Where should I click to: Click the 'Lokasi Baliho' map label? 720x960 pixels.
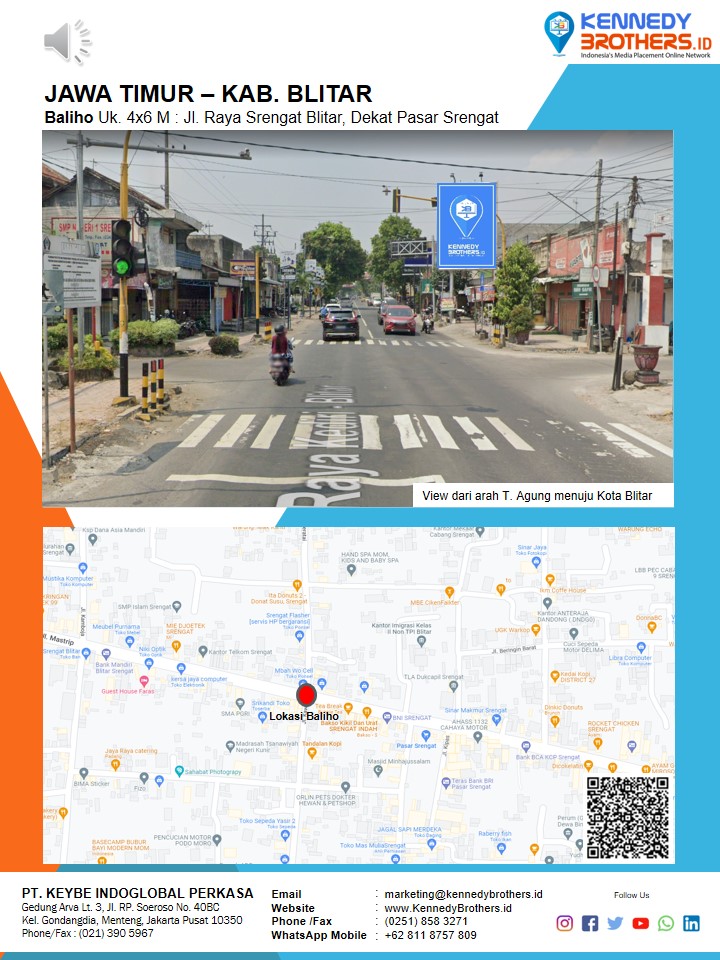pos(303,716)
